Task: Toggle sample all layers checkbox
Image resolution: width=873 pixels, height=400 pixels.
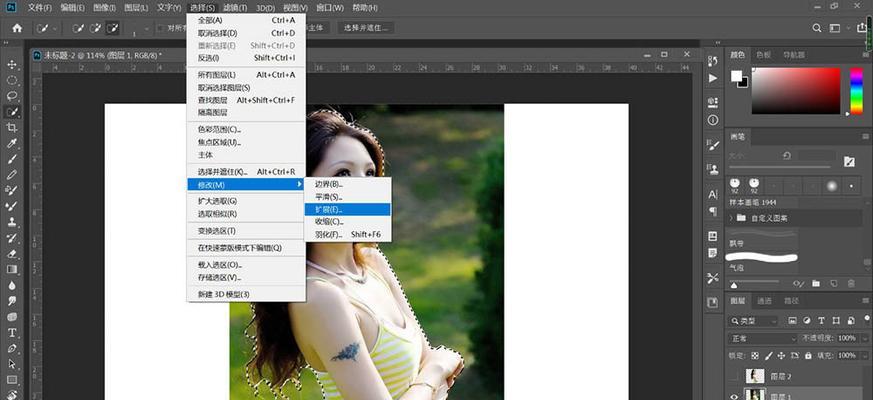Action: 161,28
